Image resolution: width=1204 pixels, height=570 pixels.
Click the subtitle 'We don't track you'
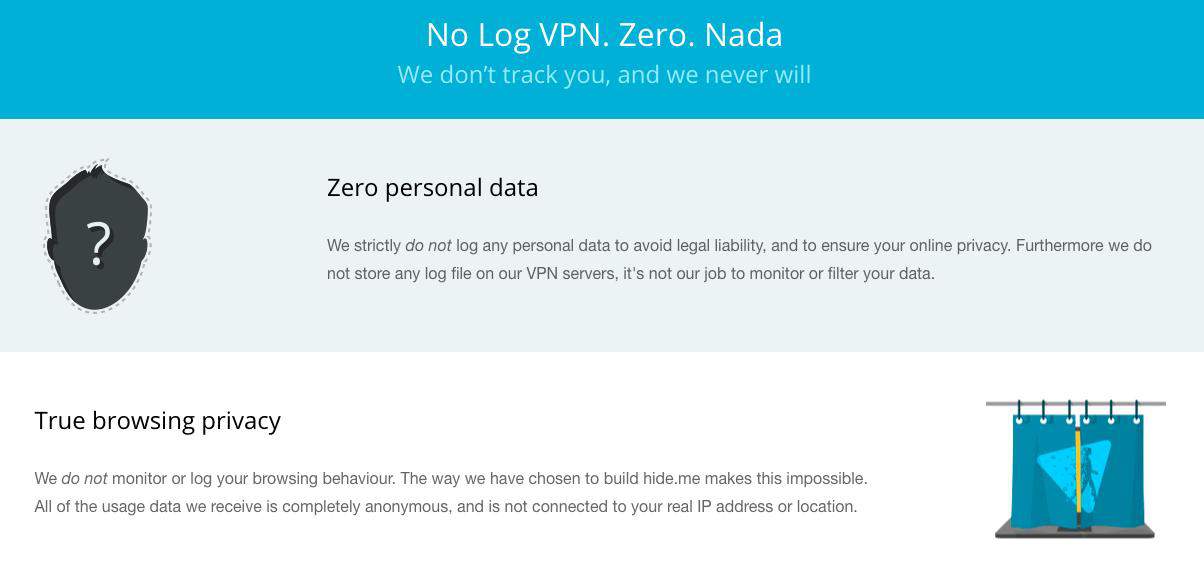coord(604,75)
